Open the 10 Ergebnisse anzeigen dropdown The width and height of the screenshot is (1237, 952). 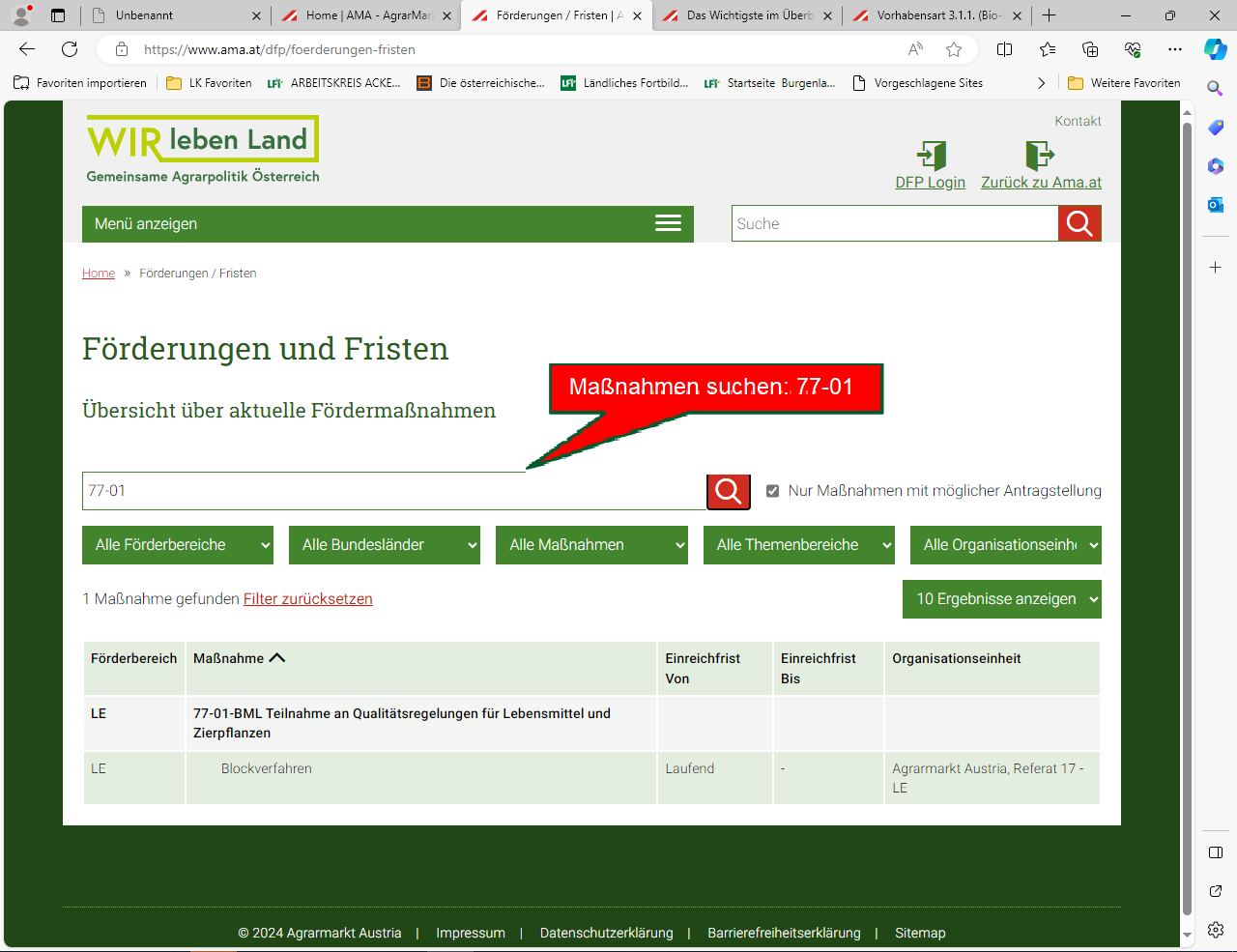coord(1001,599)
